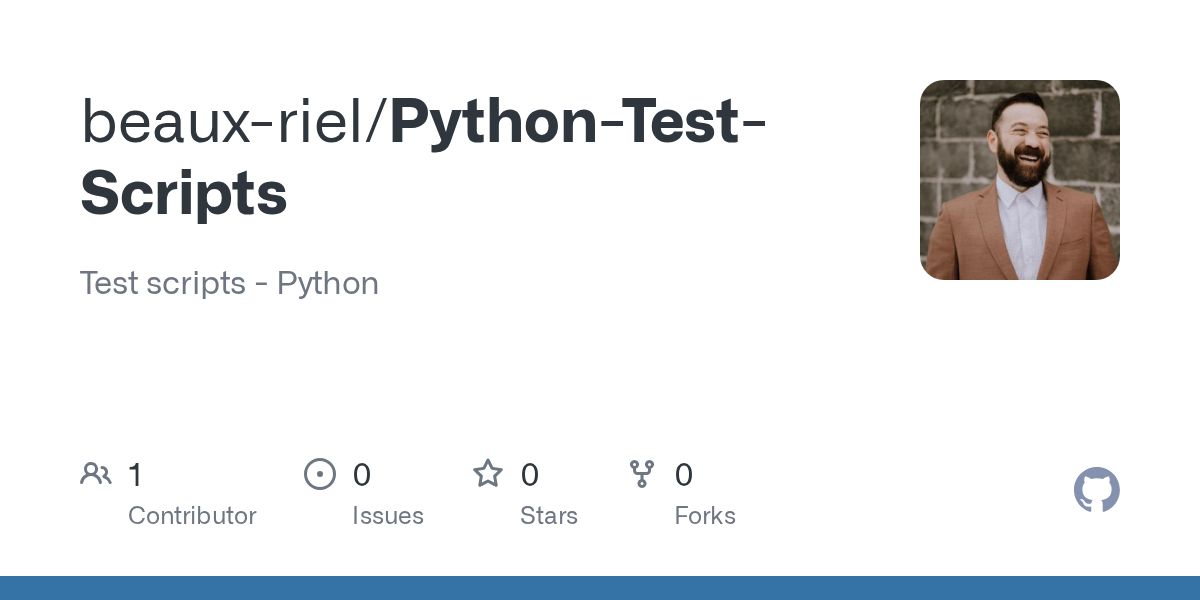
Task: Click the issues count above Issues
Action: [x=362, y=475]
